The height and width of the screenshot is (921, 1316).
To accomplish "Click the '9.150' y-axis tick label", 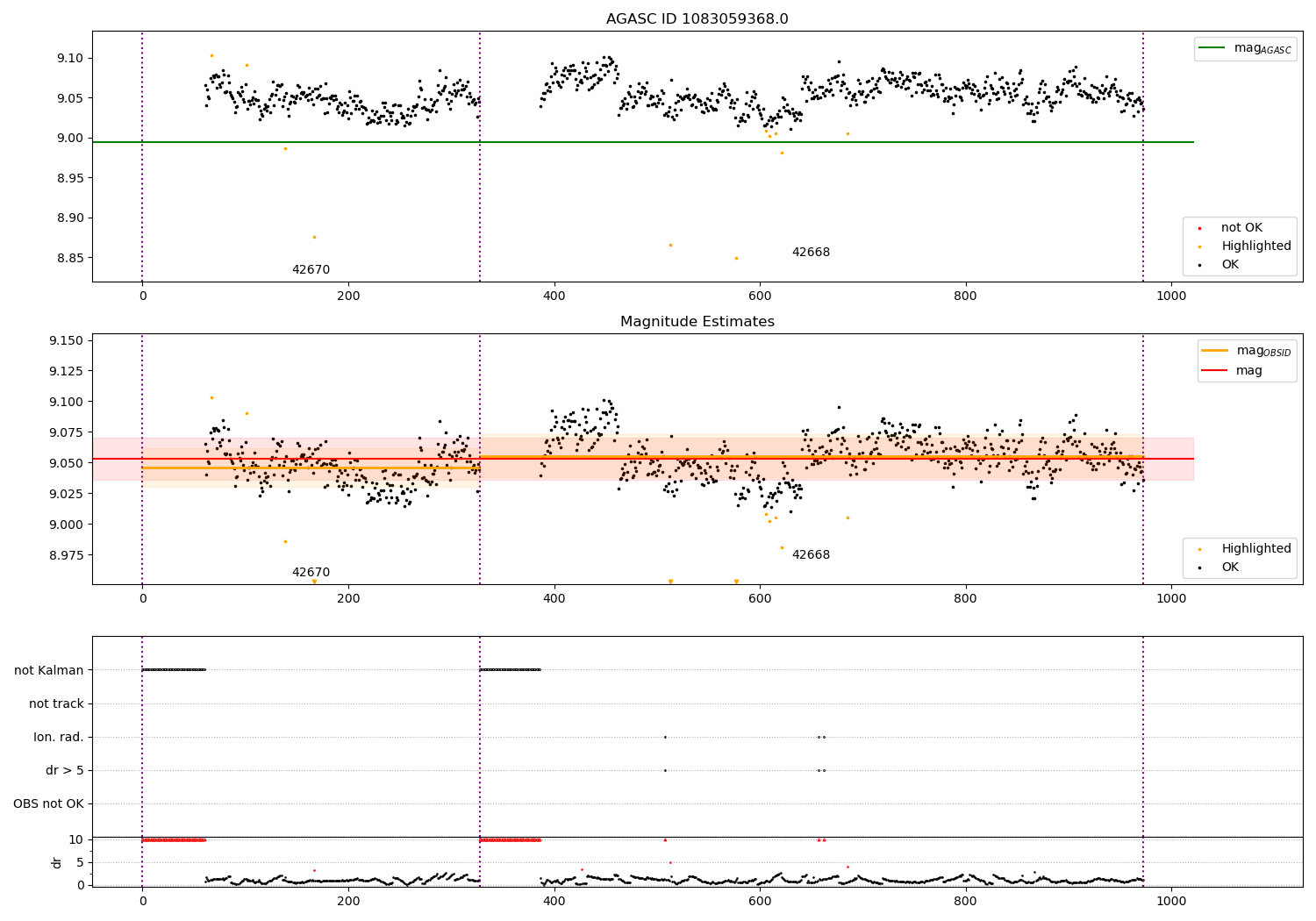I will point(67,340).
